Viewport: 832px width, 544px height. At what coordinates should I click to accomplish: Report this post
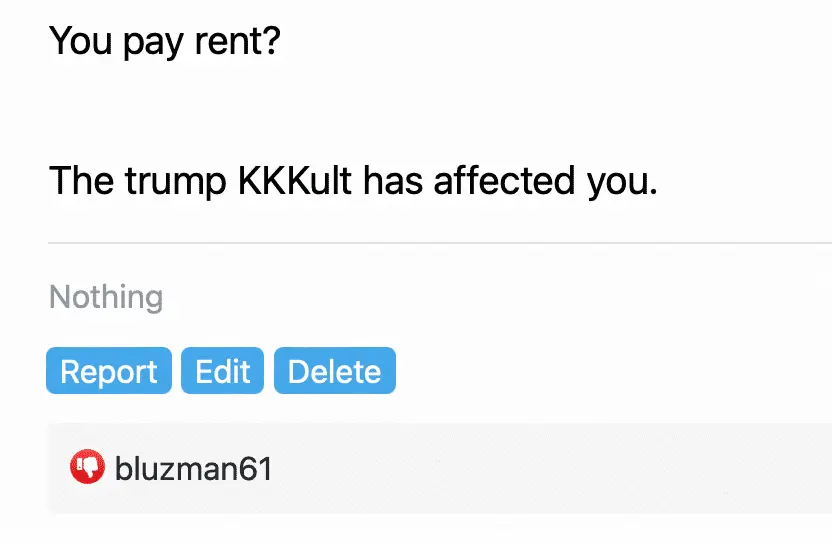point(108,371)
